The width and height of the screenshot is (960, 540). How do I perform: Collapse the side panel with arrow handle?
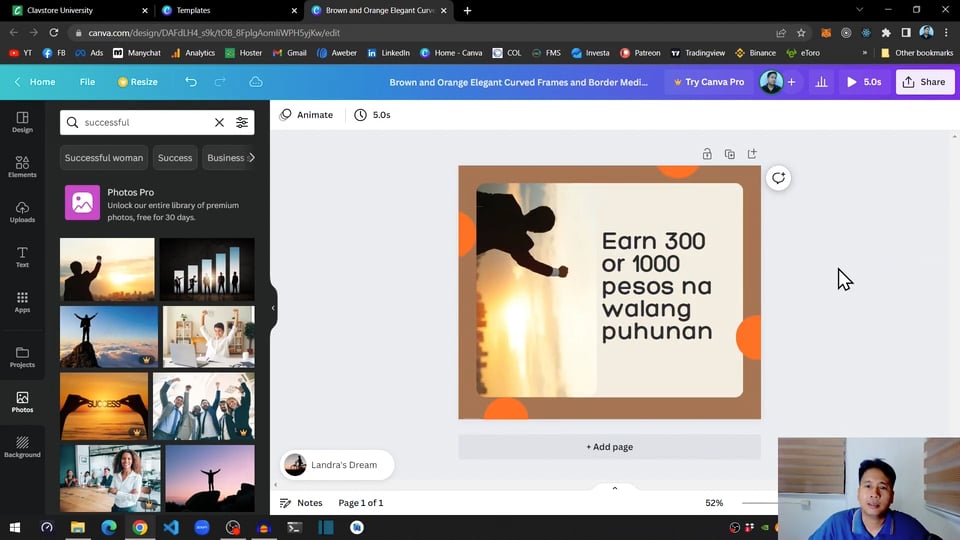(273, 308)
